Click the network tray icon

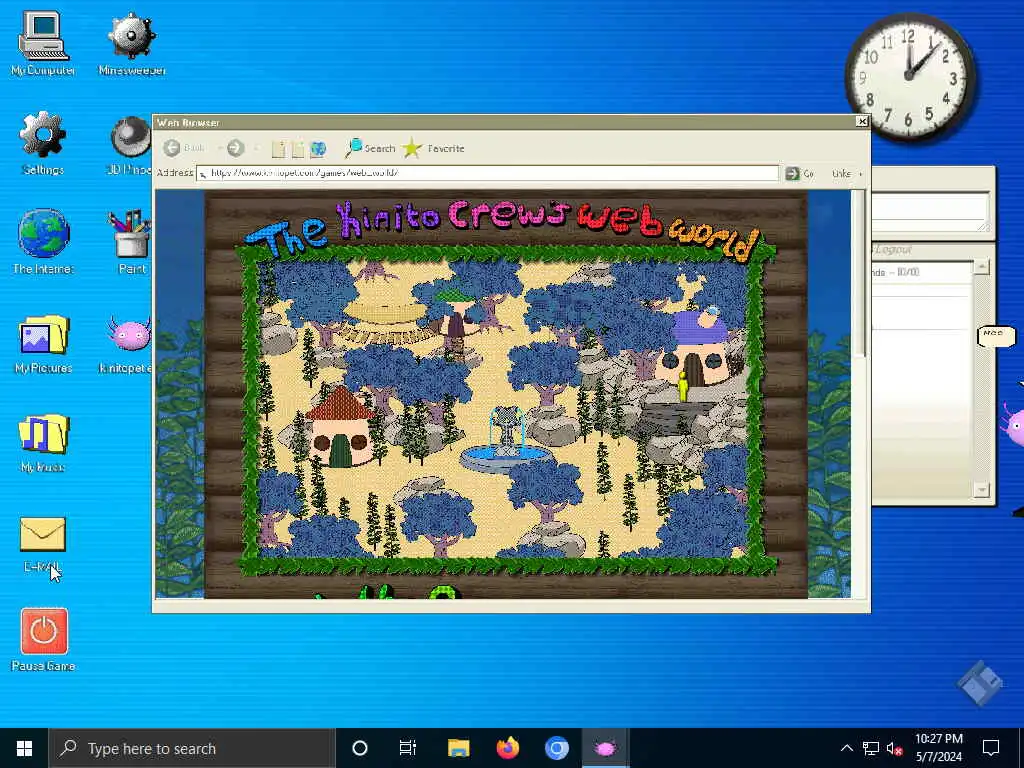pos(871,748)
